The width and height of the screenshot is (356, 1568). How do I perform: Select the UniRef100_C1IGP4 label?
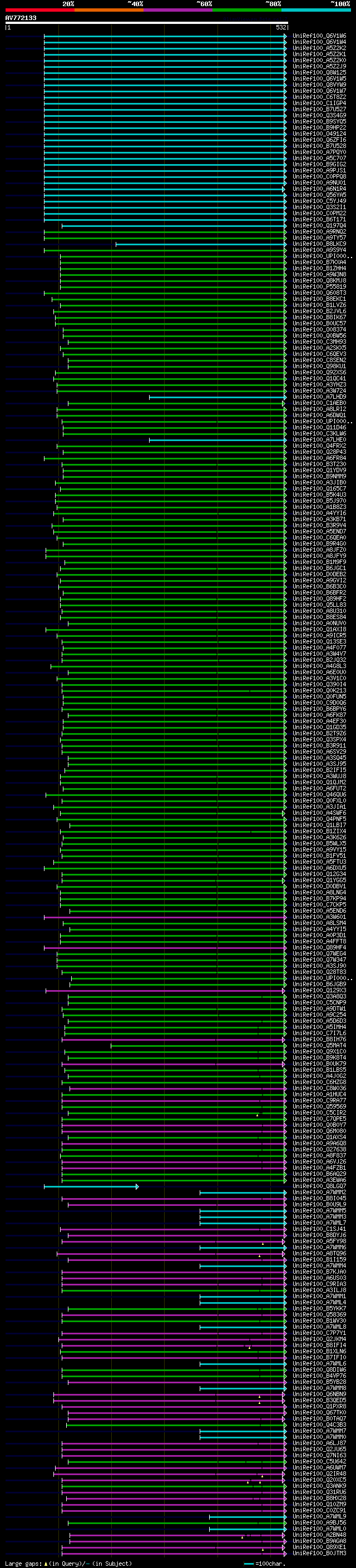(x=319, y=103)
